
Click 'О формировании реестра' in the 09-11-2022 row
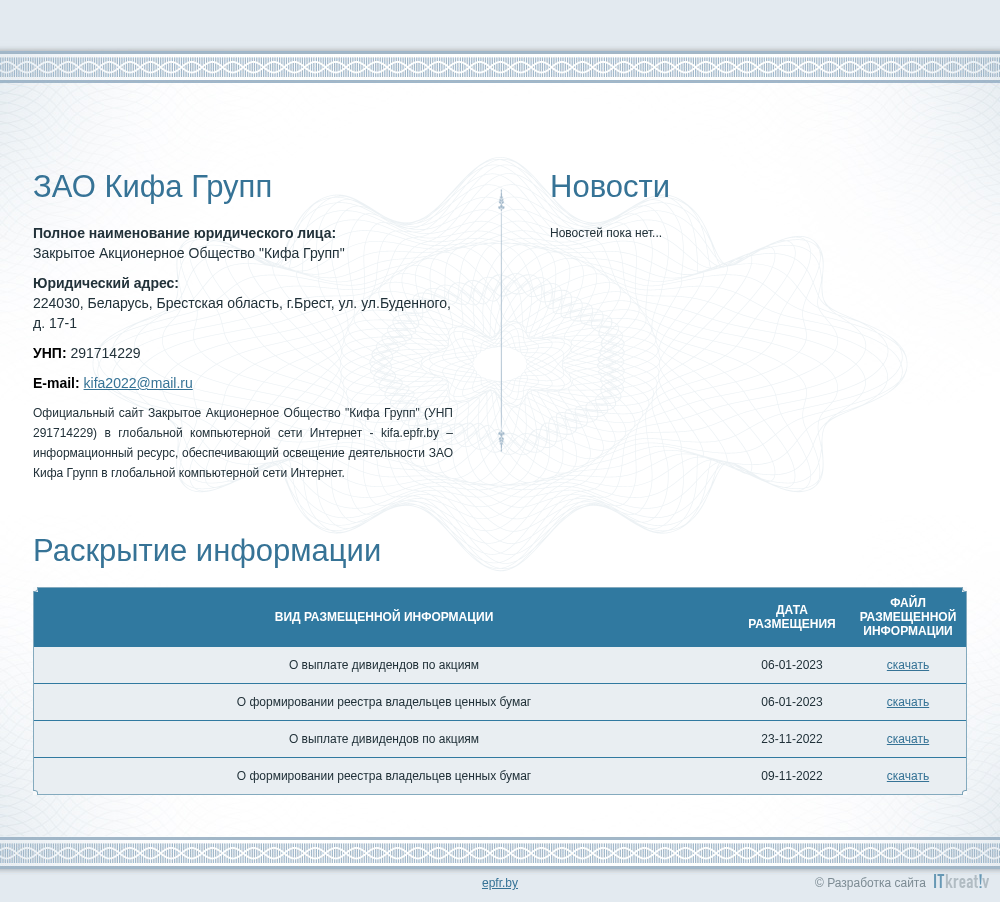click(x=384, y=776)
